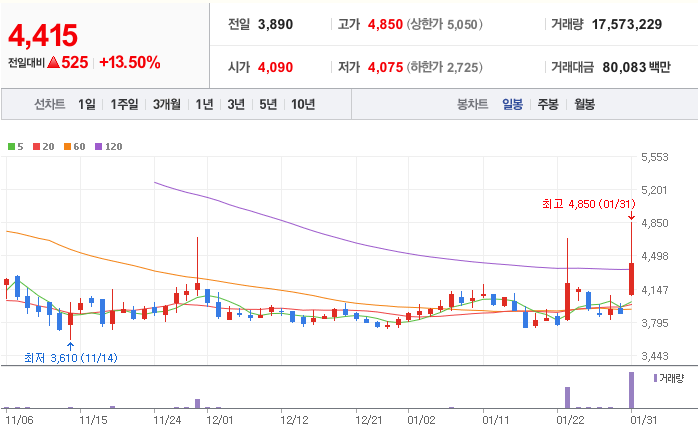Select the 일봉 daily candle chart
The image size is (698, 444).
pos(512,105)
